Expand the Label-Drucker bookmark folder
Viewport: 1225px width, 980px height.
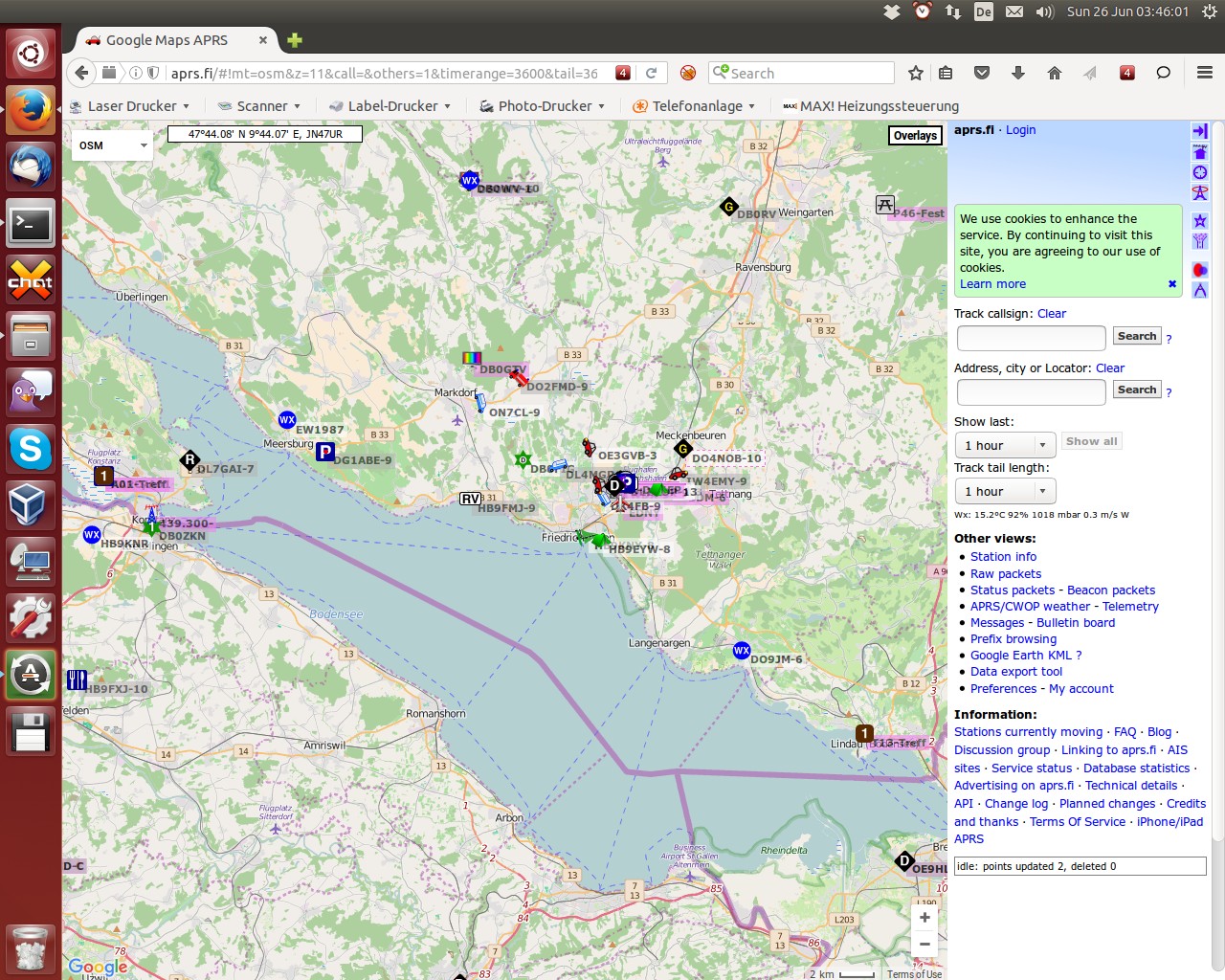390,106
